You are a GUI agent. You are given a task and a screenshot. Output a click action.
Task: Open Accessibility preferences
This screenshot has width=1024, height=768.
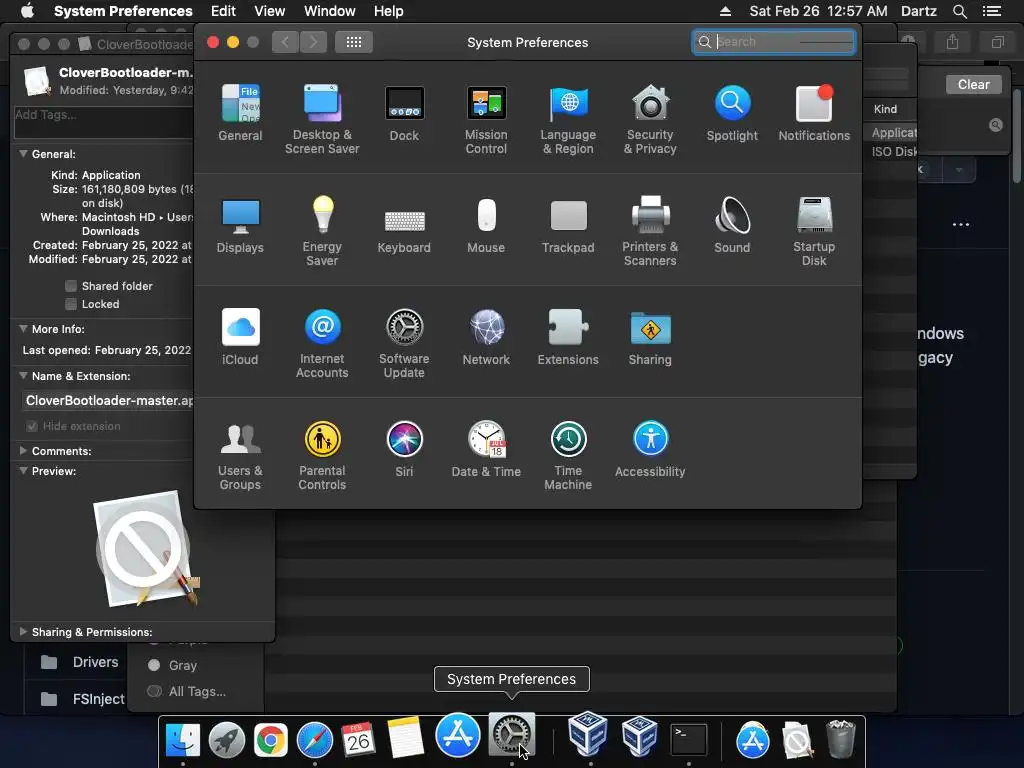click(x=650, y=449)
